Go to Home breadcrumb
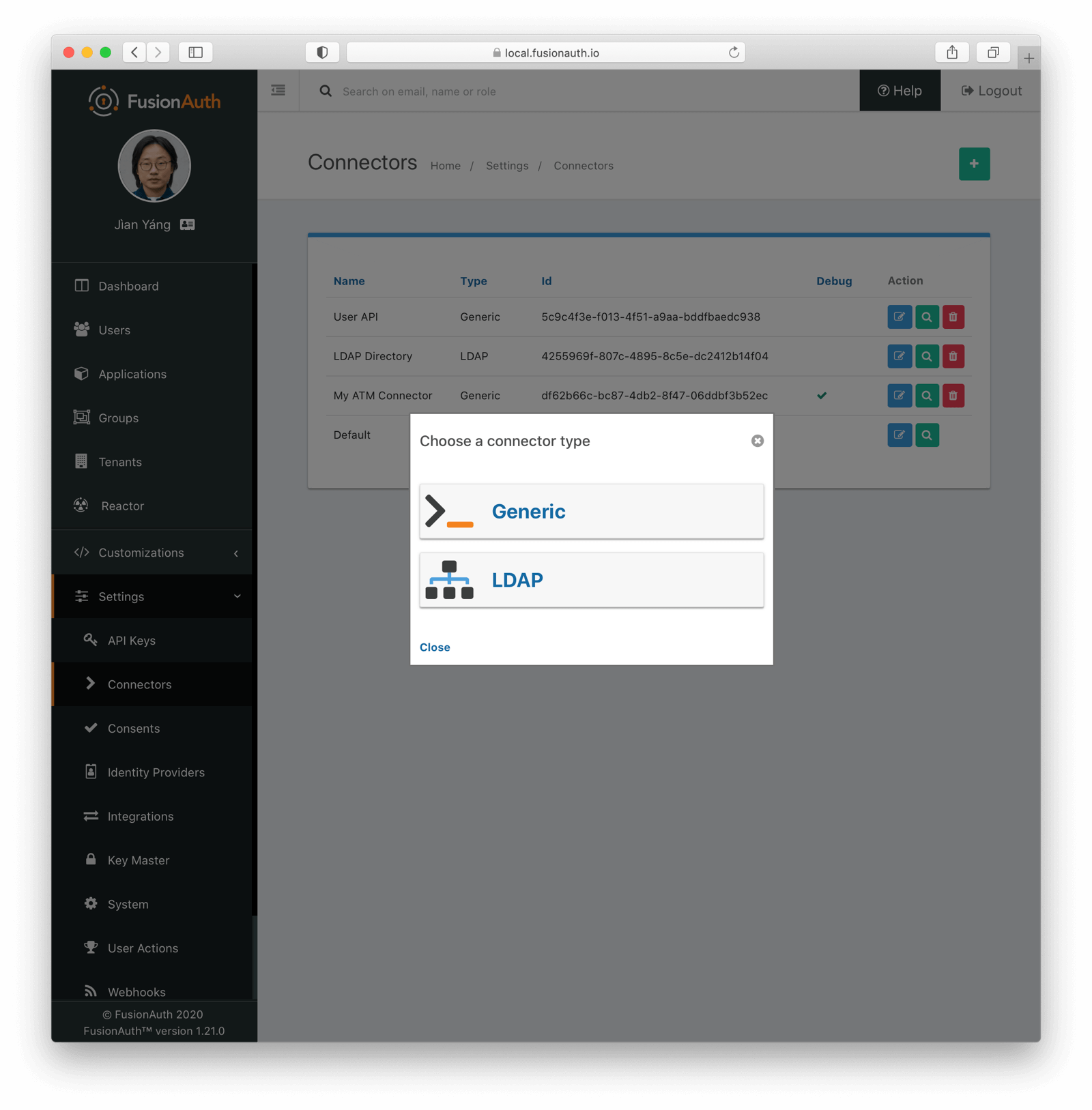The height and width of the screenshot is (1110, 1092). [445, 166]
